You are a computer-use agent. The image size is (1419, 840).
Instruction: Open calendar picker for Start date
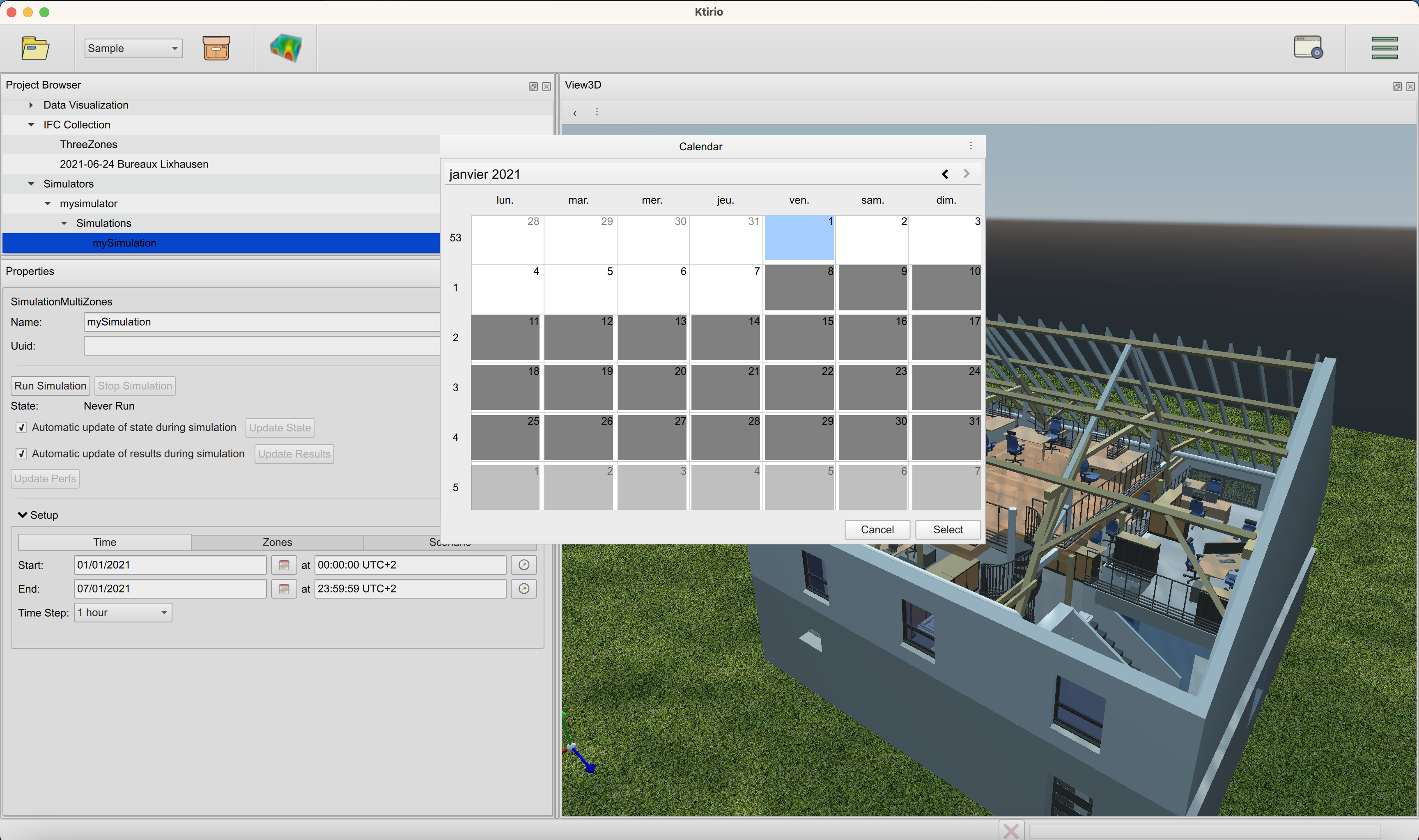coord(284,565)
